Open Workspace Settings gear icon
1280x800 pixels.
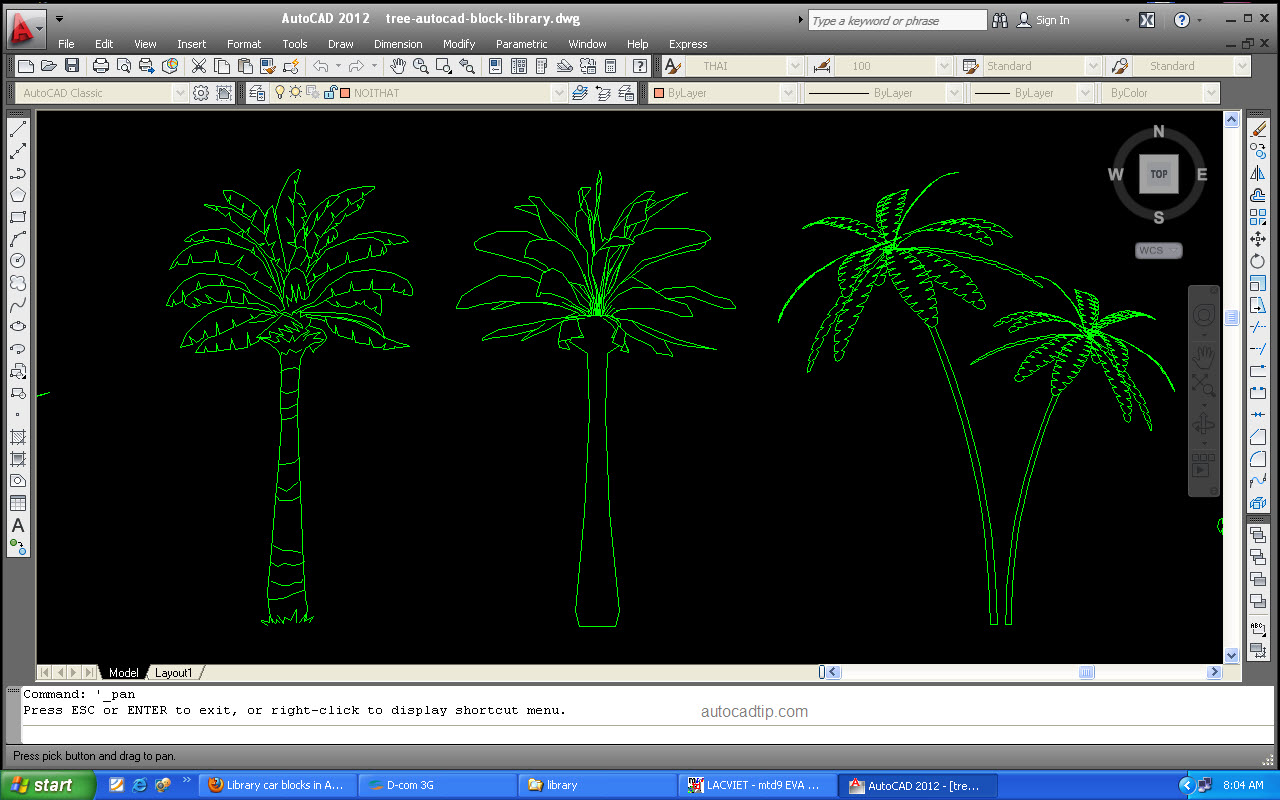(x=201, y=93)
